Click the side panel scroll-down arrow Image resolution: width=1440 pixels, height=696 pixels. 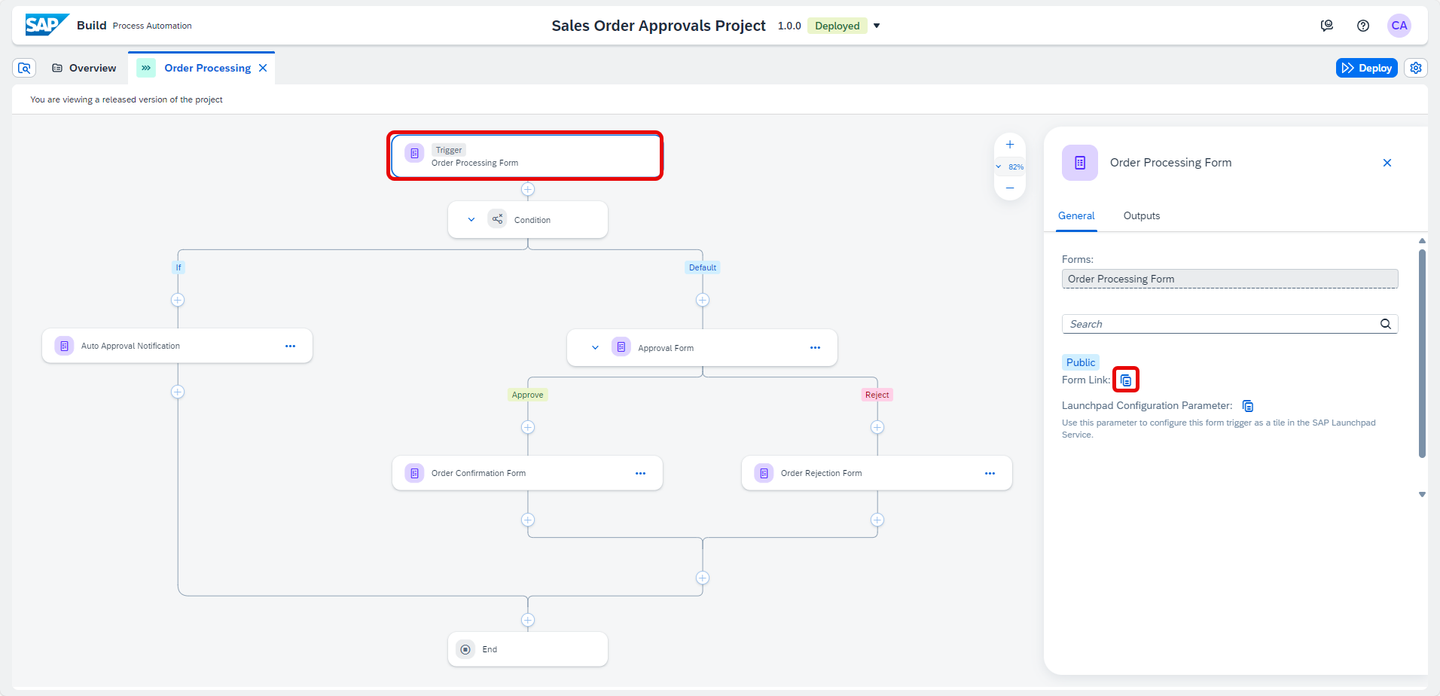coord(1422,494)
